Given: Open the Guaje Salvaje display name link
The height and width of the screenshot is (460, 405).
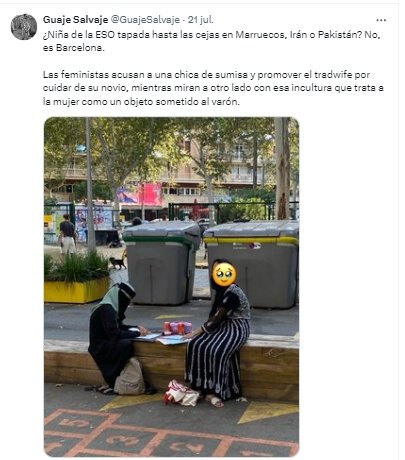Looking at the screenshot, I should tap(75, 20).
